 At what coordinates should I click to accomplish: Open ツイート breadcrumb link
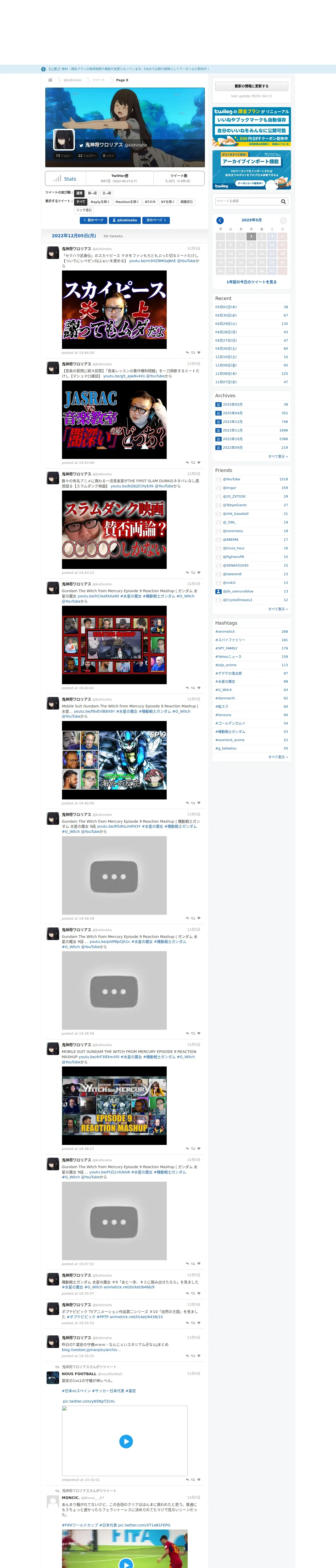99,80
